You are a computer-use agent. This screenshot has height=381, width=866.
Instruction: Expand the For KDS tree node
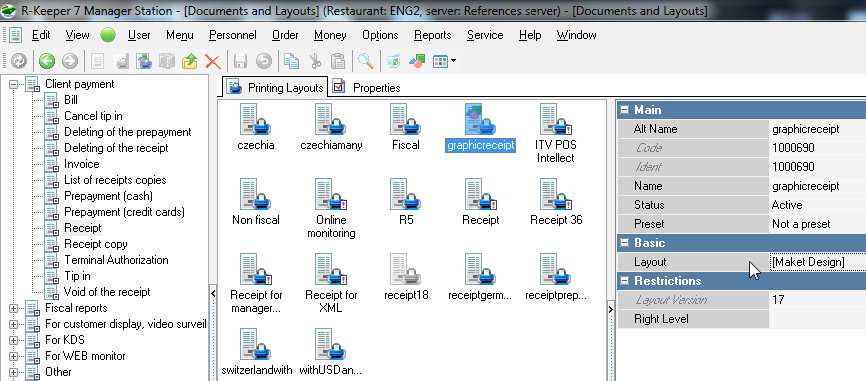[x=14, y=340]
